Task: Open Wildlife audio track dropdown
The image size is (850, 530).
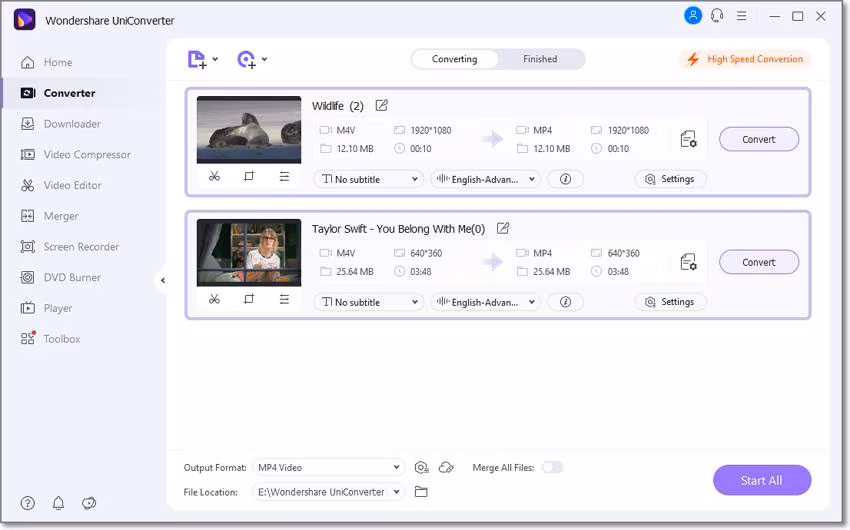Action: click(485, 179)
